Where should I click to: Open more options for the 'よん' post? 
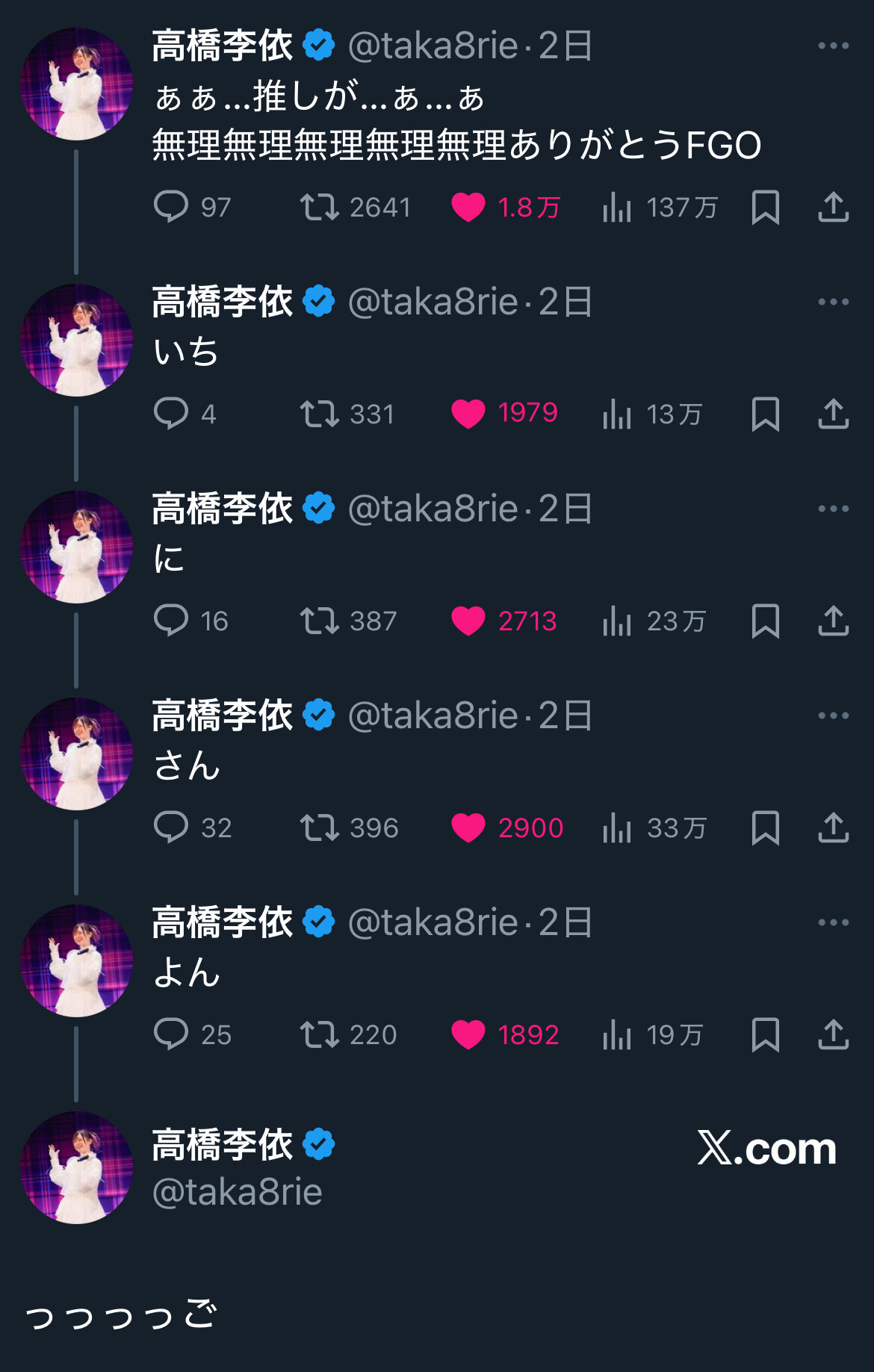pos(833,922)
